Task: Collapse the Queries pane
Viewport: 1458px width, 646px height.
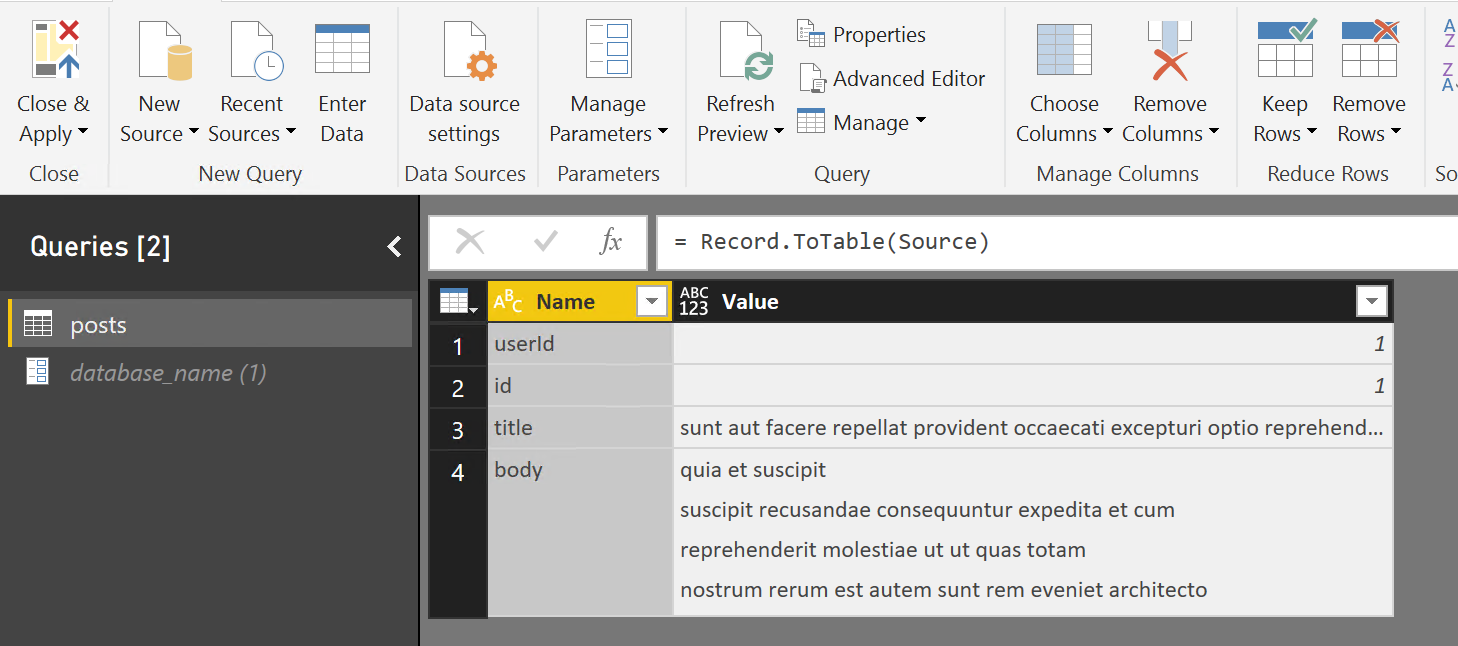Action: coord(394,246)
